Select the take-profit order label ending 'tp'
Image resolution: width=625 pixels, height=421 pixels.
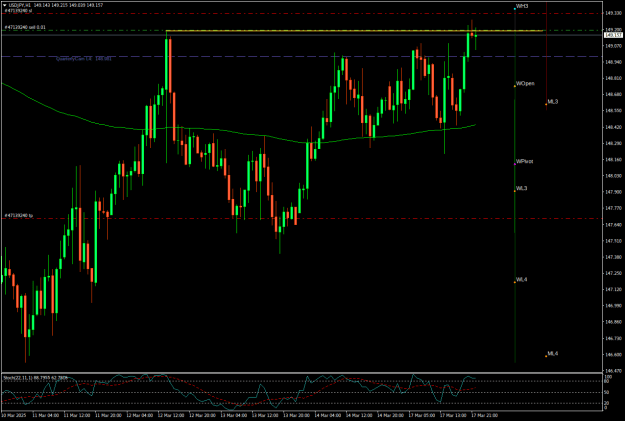point(19,216)
